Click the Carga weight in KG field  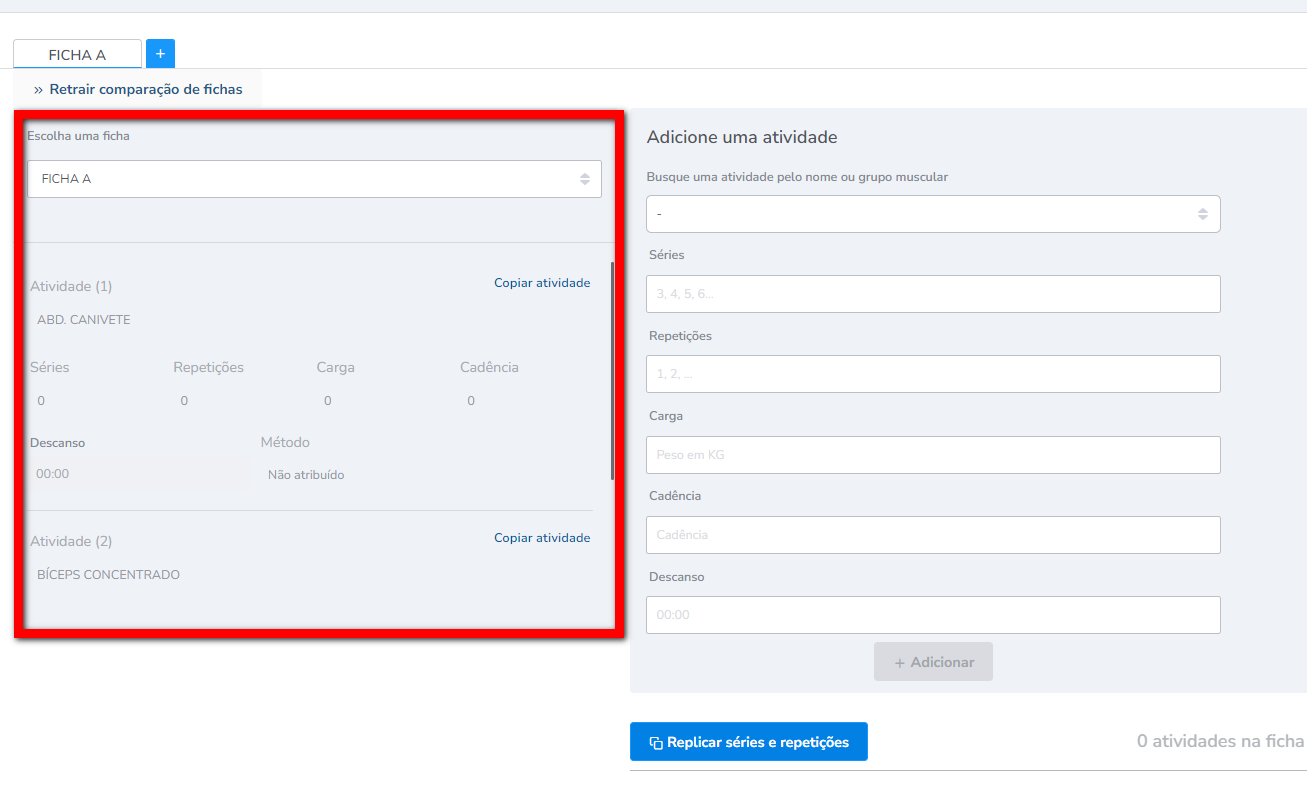932,455
